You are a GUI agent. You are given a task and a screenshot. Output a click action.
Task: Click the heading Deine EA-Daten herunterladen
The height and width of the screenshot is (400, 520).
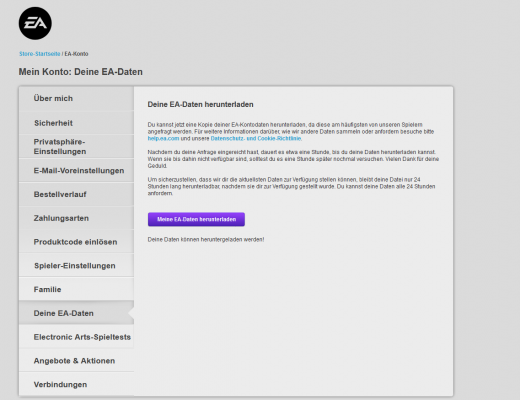(x=200, y=104)
